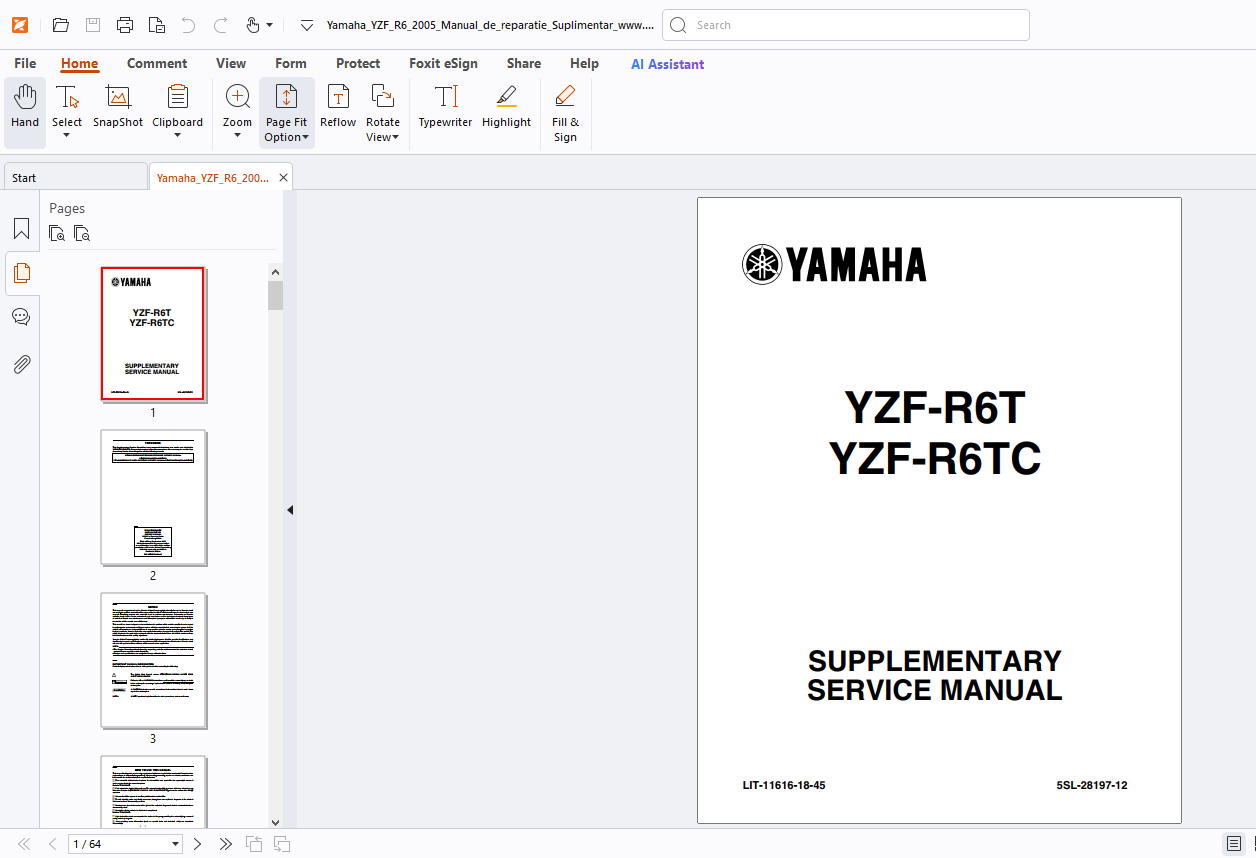Viewport: 1256px width, 858px height.
Task: Switch to the Start document tab
Action: click(x=75, y=177)
